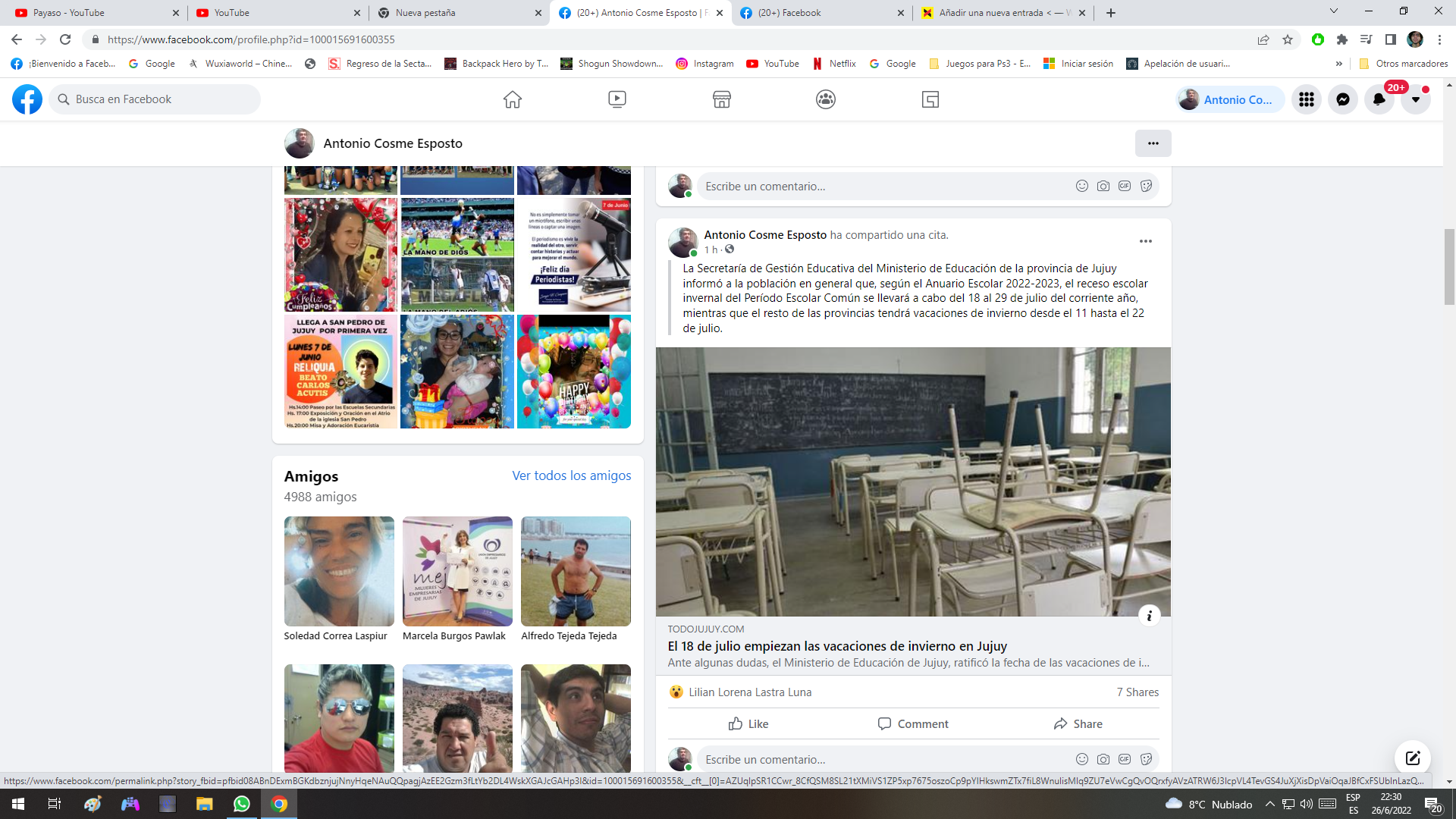This screenshot has height=819, width=1456.
Task: Open profile header three-dot options button
Action: click(x=1153, y=143)
